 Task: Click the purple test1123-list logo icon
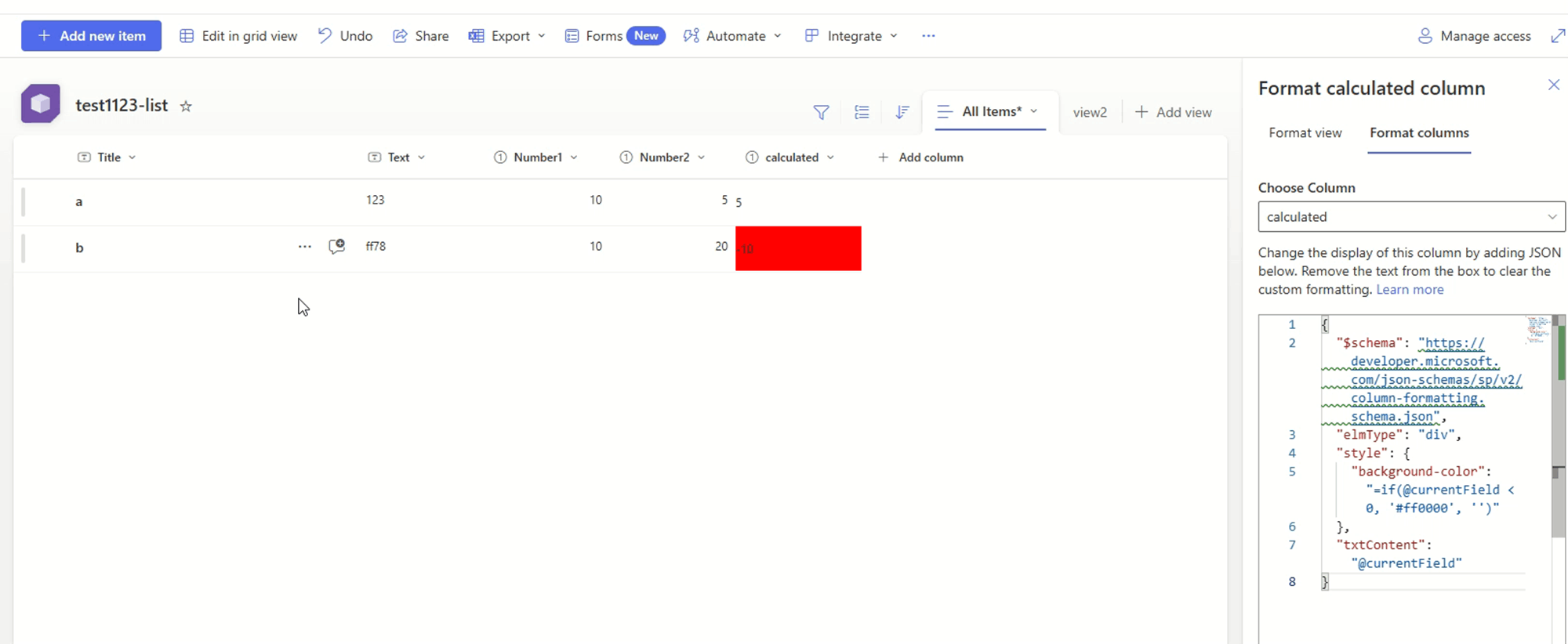41,103
